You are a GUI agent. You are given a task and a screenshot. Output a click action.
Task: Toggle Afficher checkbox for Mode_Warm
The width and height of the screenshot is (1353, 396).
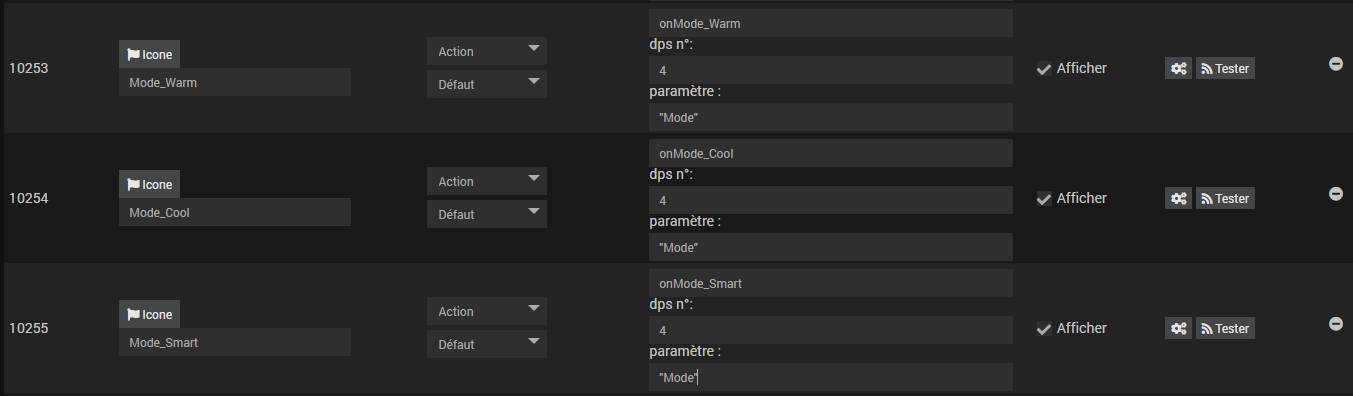[x=1043, y=69]
